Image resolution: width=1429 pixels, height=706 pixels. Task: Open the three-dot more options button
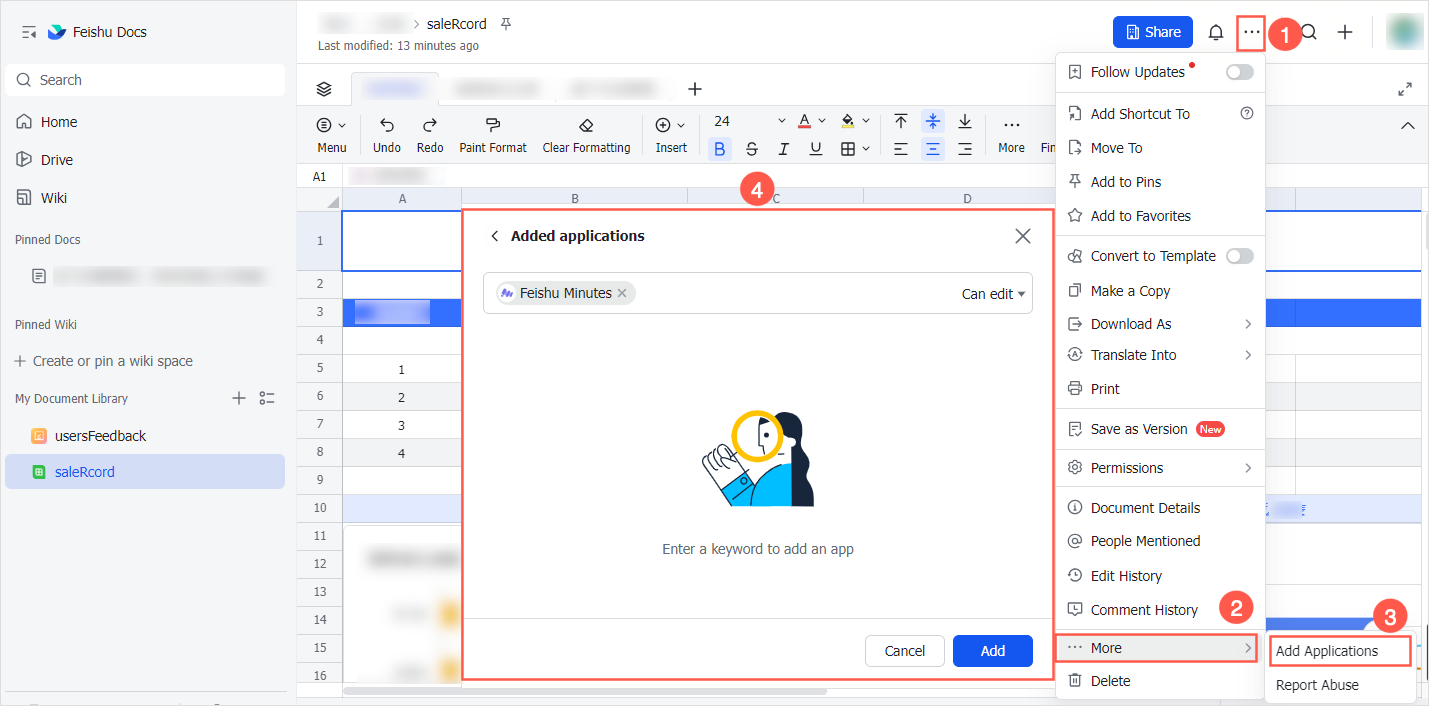1251,32
